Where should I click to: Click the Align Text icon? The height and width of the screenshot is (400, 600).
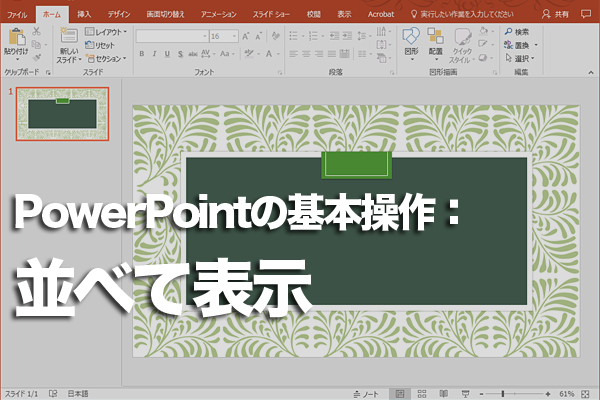tap(382, 45)
